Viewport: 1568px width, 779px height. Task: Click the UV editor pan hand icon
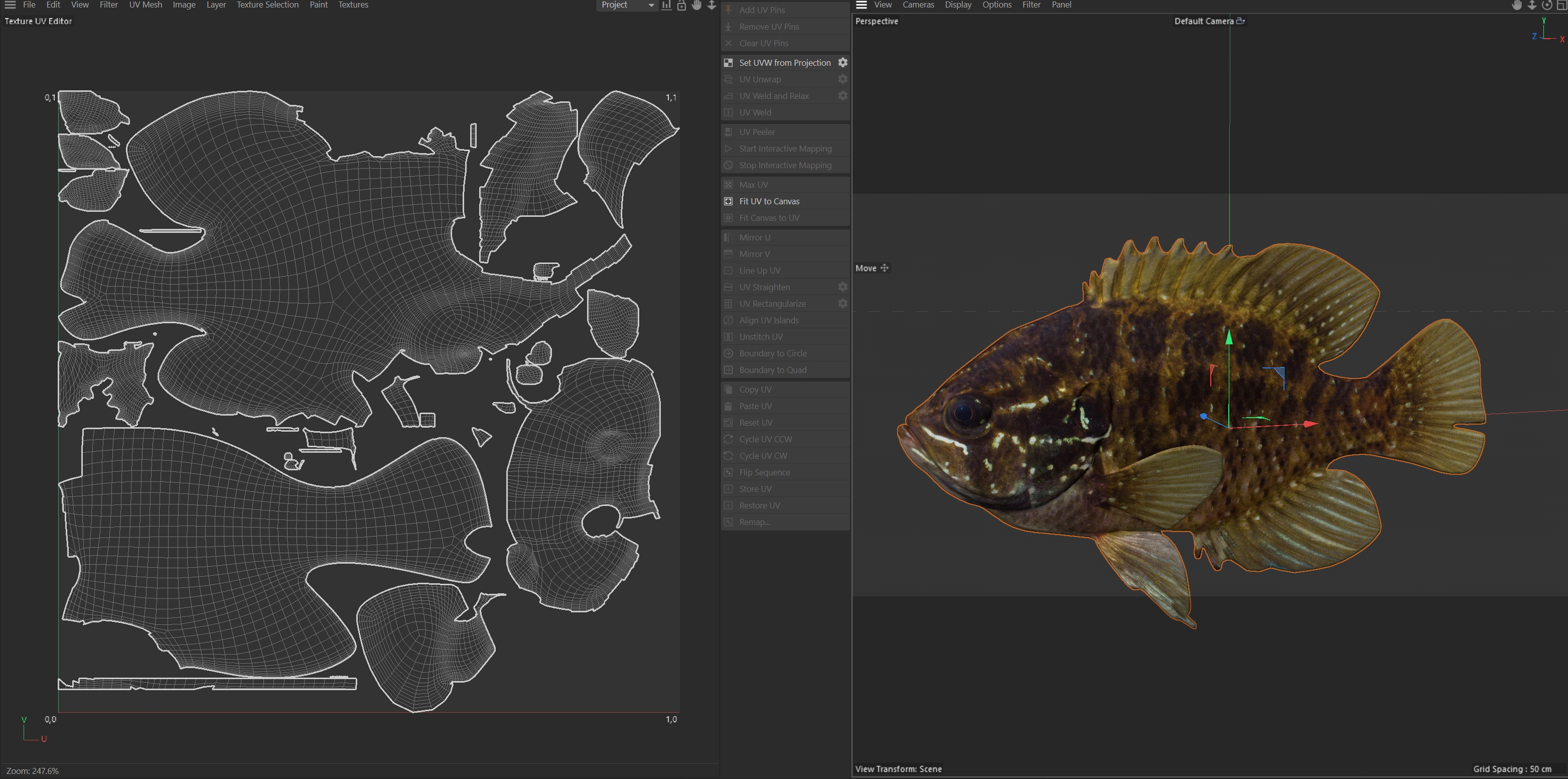coord(696,5)
